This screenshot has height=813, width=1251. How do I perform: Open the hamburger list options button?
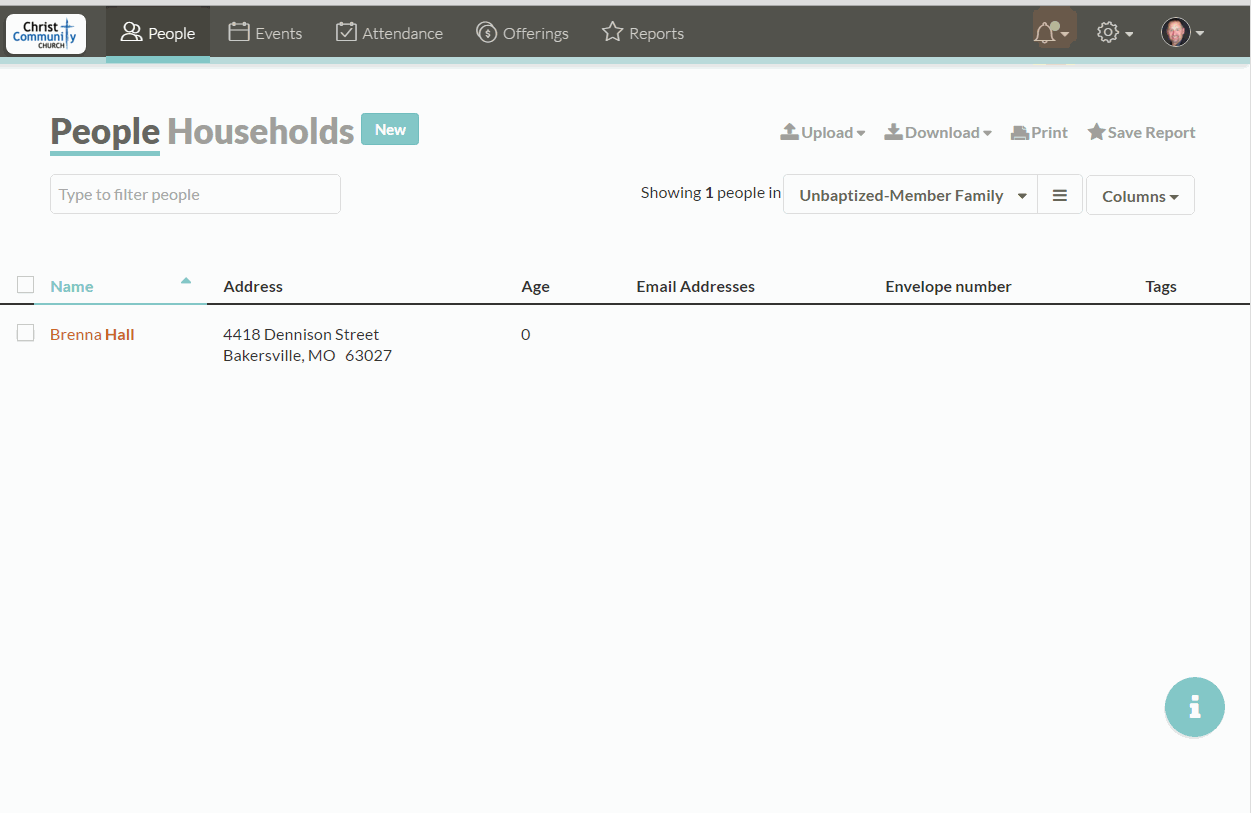coord(1060,195)
